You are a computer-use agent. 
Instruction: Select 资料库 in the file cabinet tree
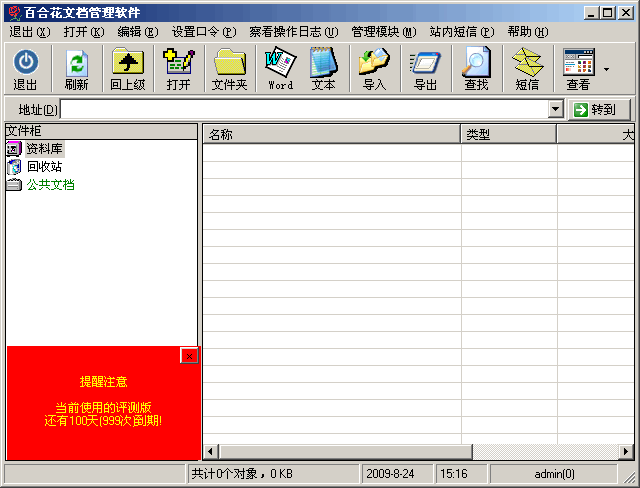pyautogui.click(x=44, y=149)
